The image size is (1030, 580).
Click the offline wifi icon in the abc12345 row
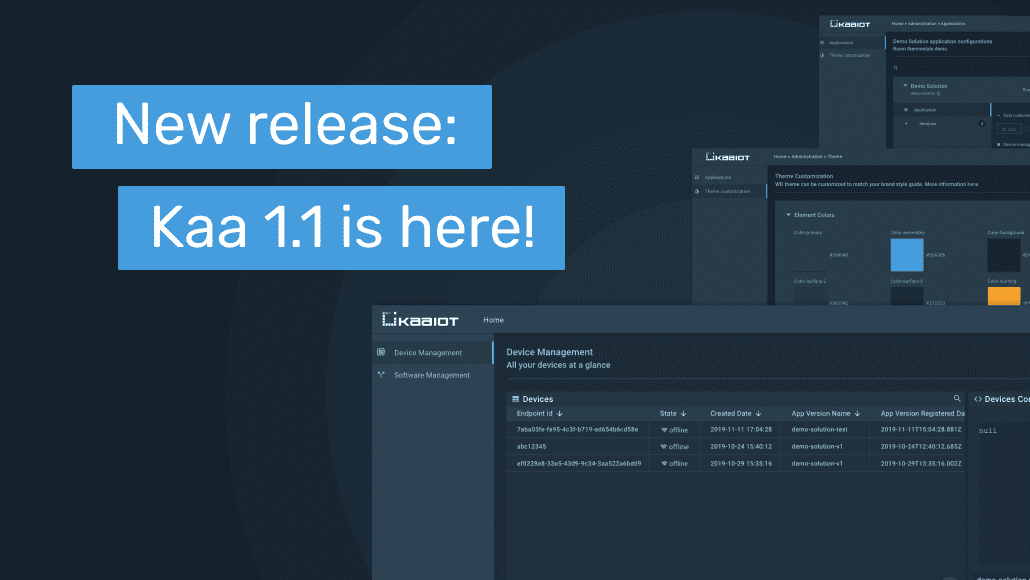pos(664,447)
